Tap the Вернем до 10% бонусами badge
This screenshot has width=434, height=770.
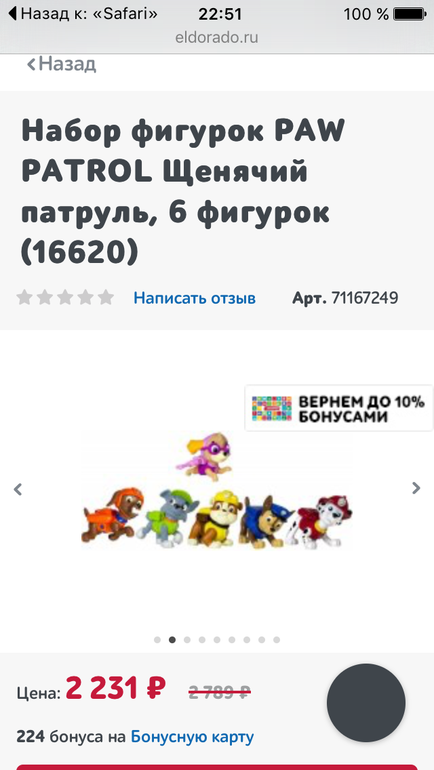[x=339, y=409]
